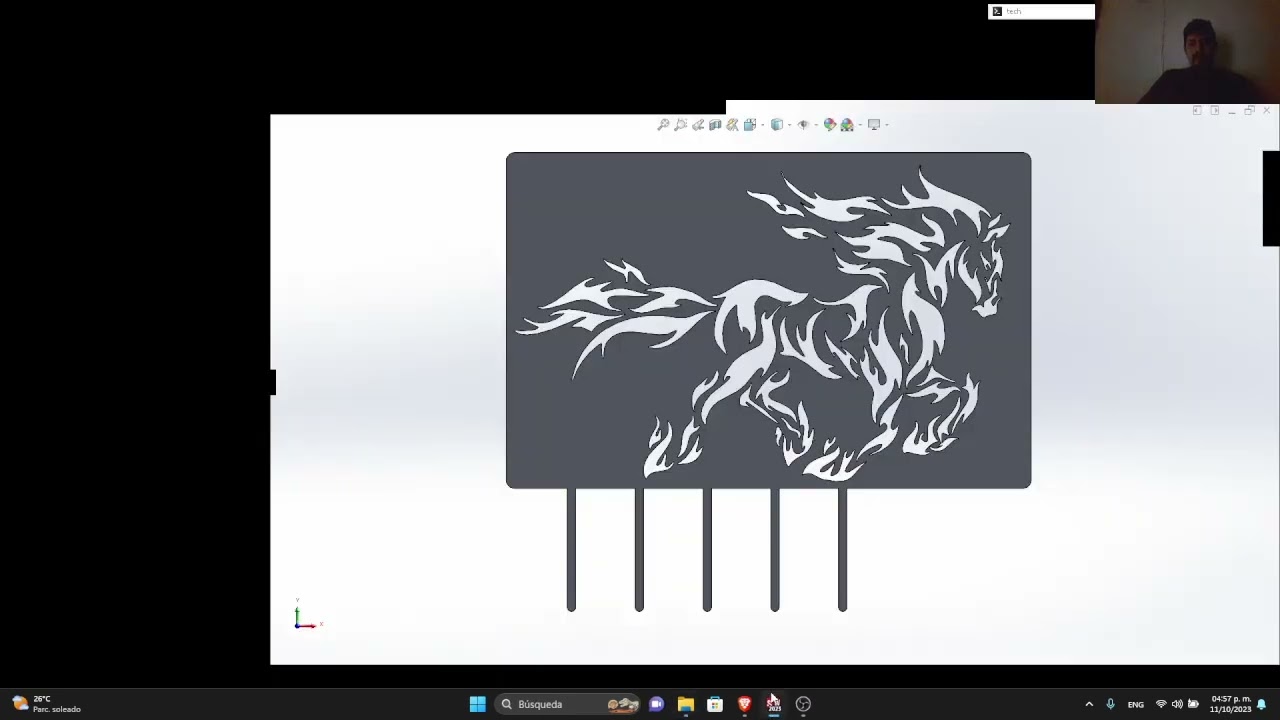
Task: Expand the Hide/Show Items dropdown arrow
Action: (x=816, y=125)
